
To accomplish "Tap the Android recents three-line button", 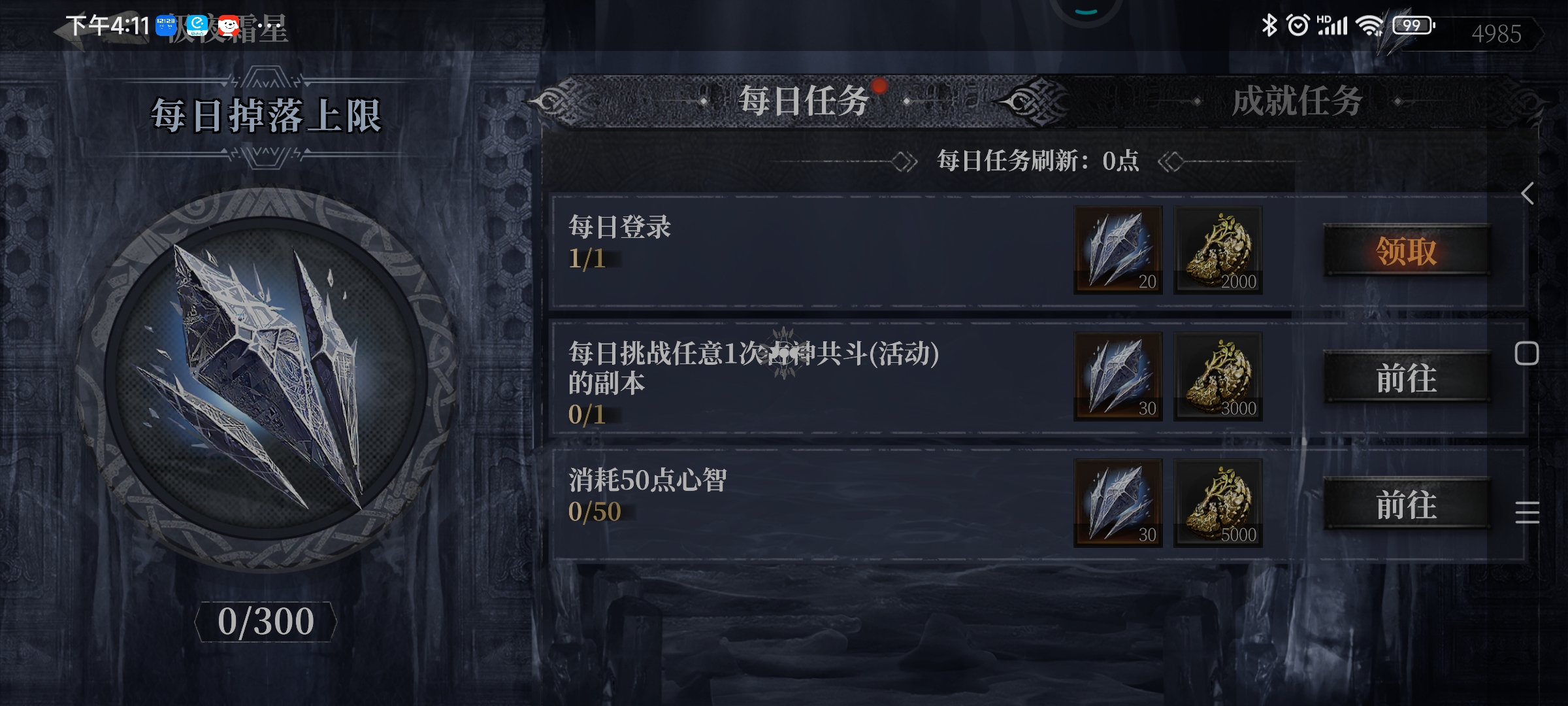I will 1527,513.
